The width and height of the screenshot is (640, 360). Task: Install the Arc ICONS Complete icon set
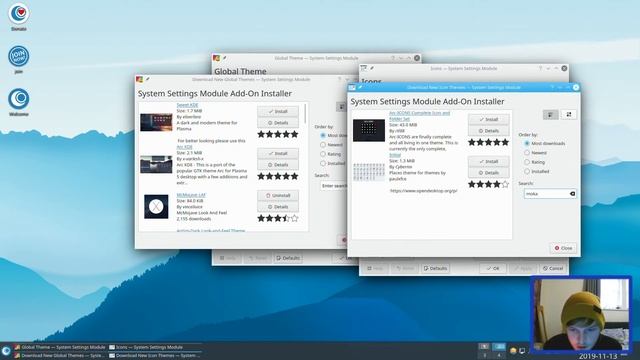pyautogui.click(x=489, y=120)
